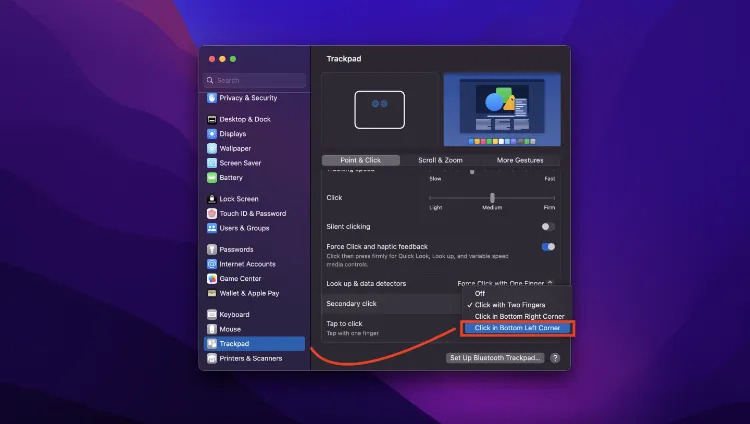Select the Mouse icon in sidebar
Viewport: 750px width, 424px height.
pyautogui.click(x=212, y=329)
